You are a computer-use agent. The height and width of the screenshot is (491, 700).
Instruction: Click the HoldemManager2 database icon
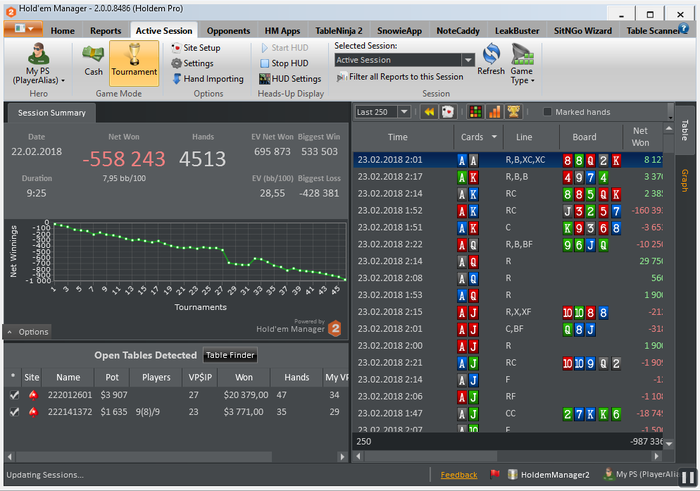coord(513,474)
